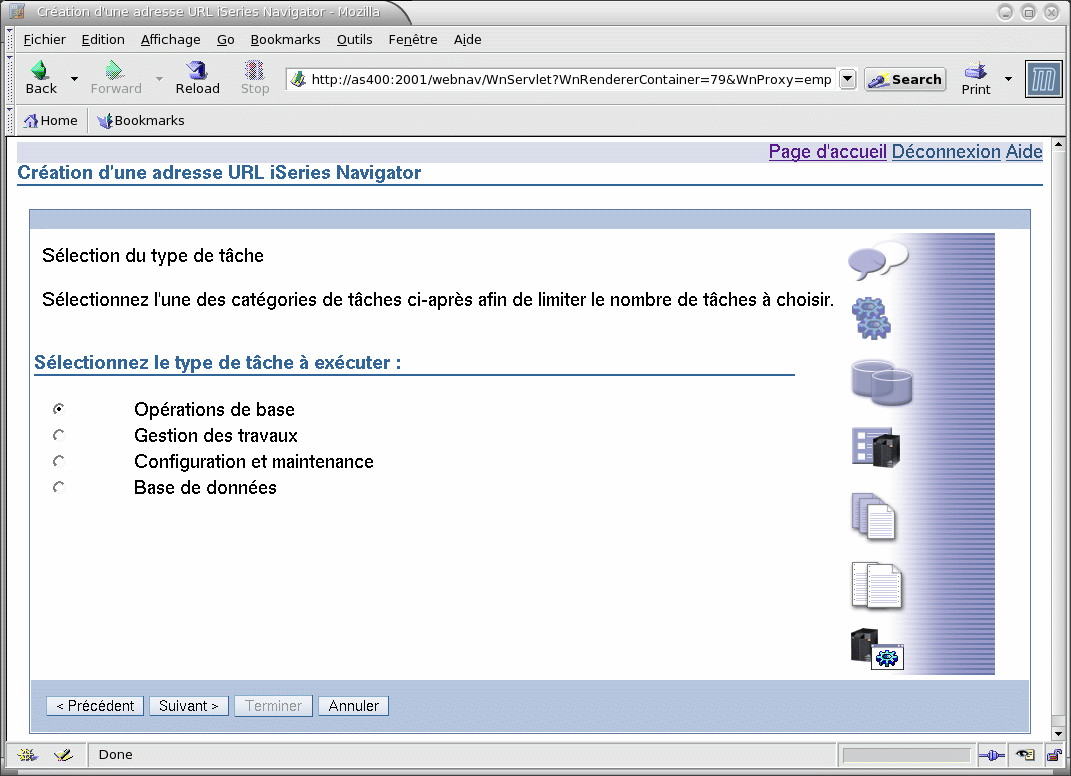Click the Suivant > button

189,706
